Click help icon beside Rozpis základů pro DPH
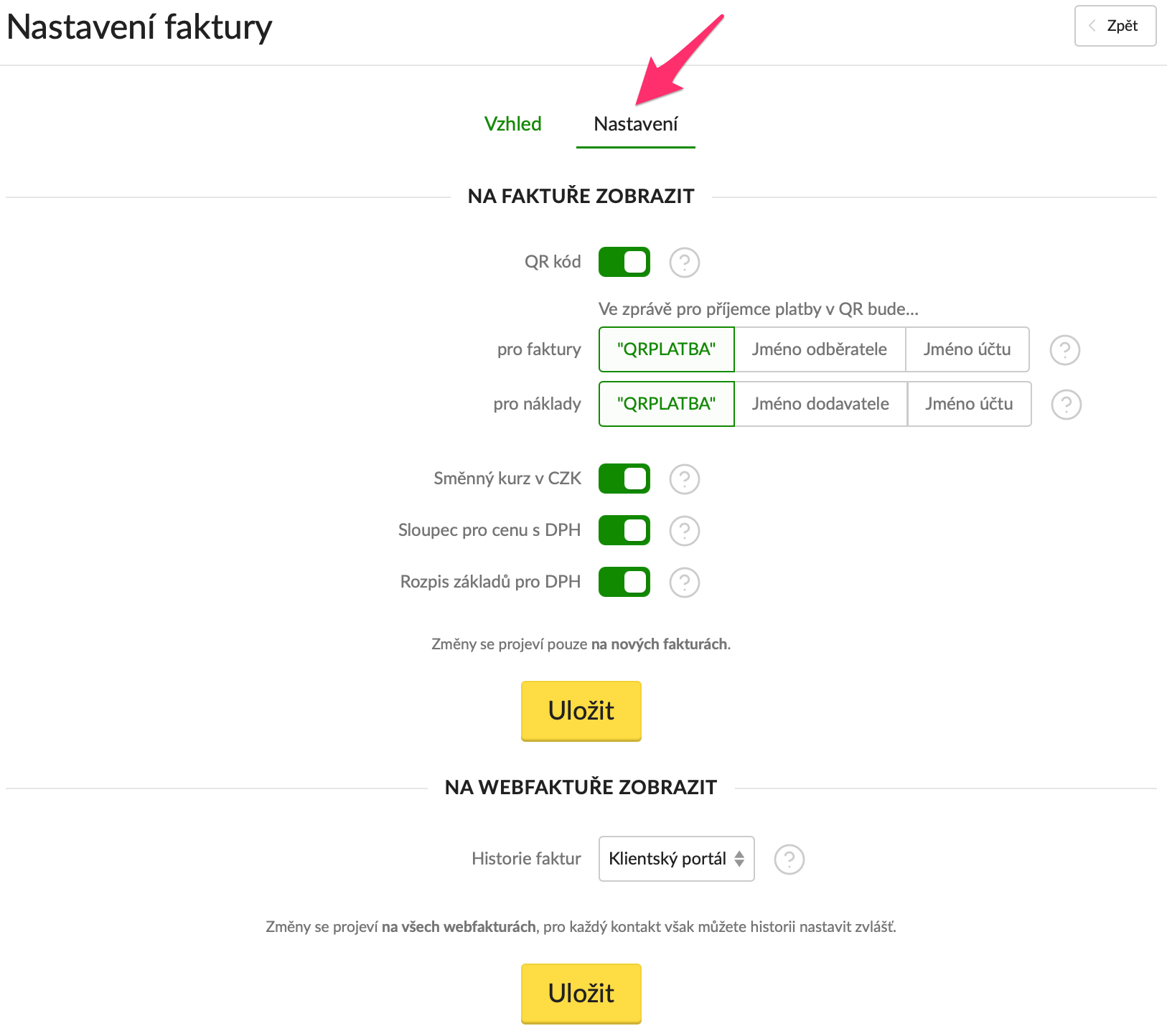 [684, 583]
